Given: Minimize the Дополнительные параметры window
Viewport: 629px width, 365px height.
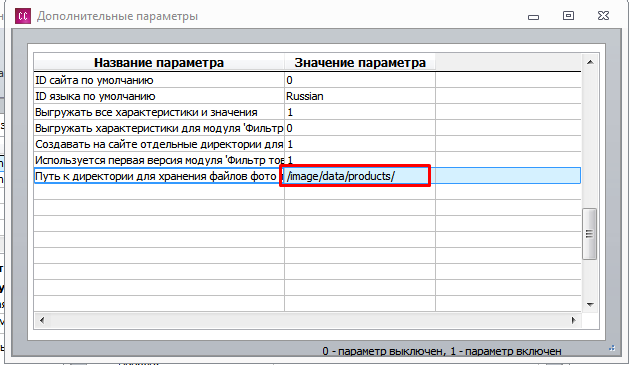Looking at the screenshot, I should tap(533, 17).
